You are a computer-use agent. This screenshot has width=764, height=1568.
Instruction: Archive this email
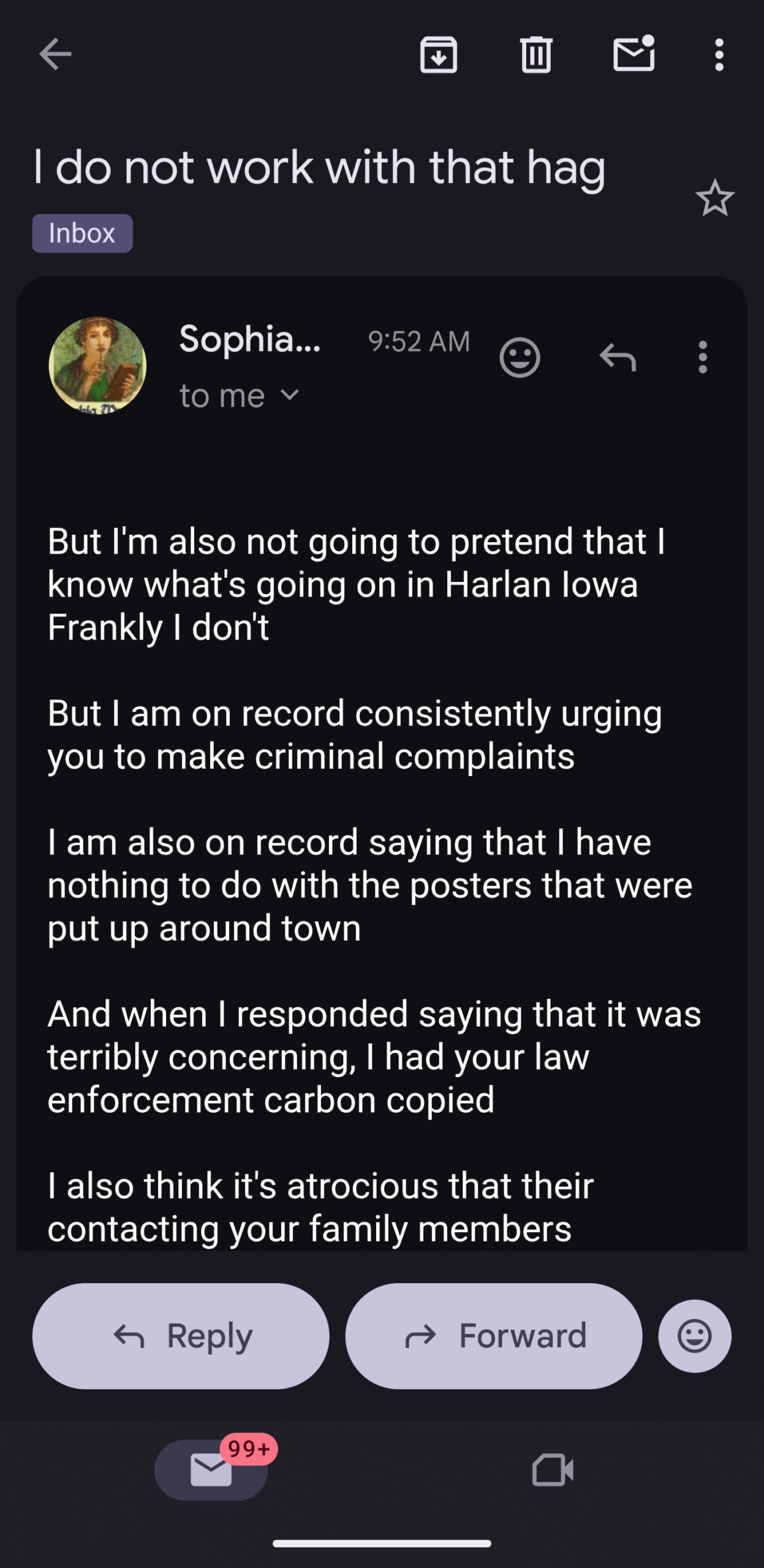pyautogui.click(x=438, y=55)
